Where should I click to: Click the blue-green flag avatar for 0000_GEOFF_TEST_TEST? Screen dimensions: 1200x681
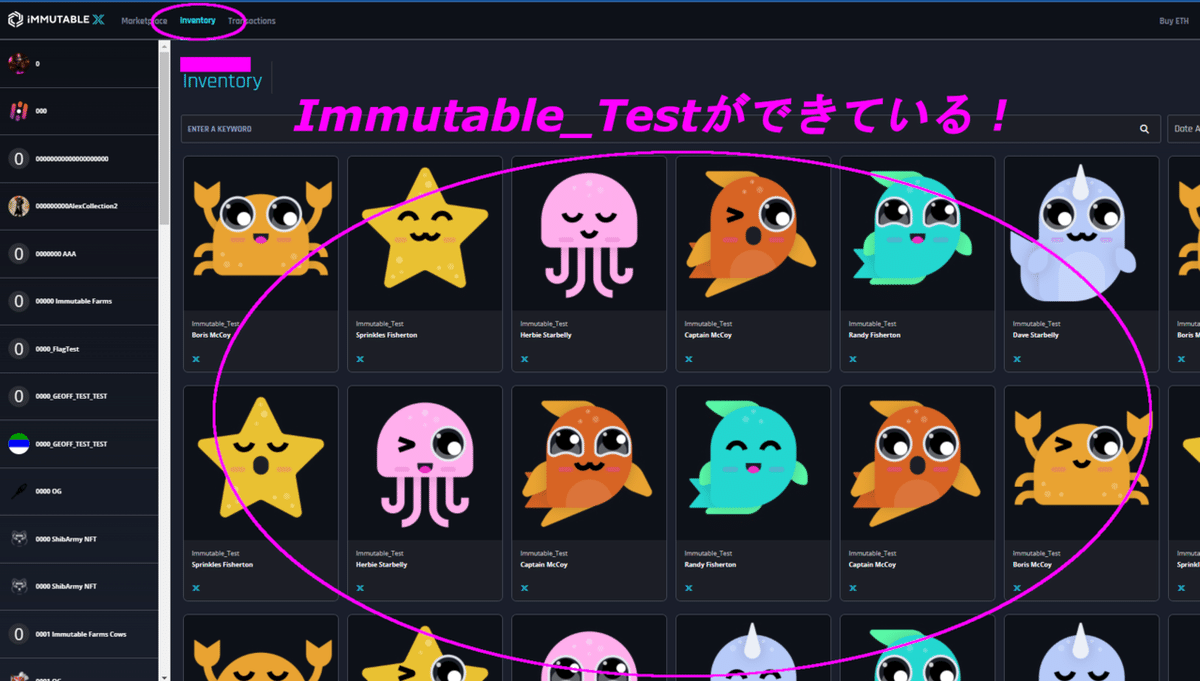tap(18, 444)
